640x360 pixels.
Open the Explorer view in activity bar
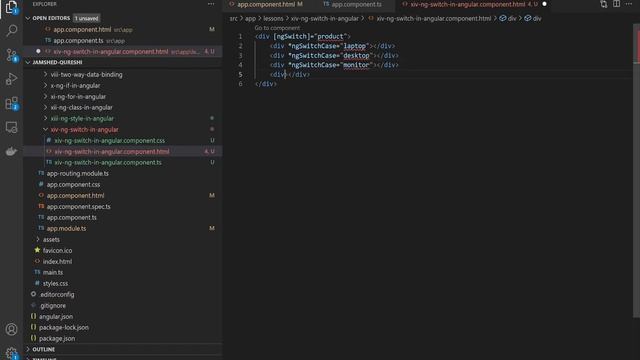[11, 7]
